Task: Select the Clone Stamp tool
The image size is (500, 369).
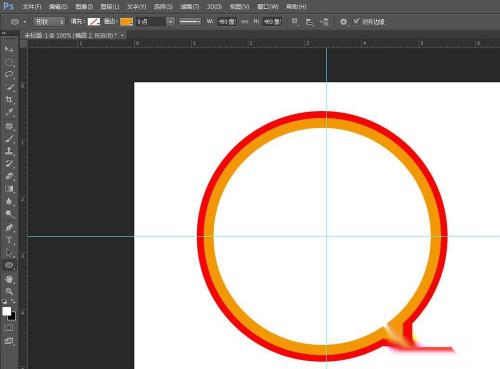Action: 9,151
